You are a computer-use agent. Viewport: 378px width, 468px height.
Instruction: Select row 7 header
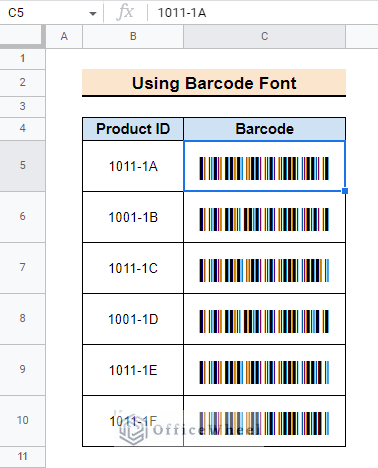pyautogui.click(x=22, y=267)
